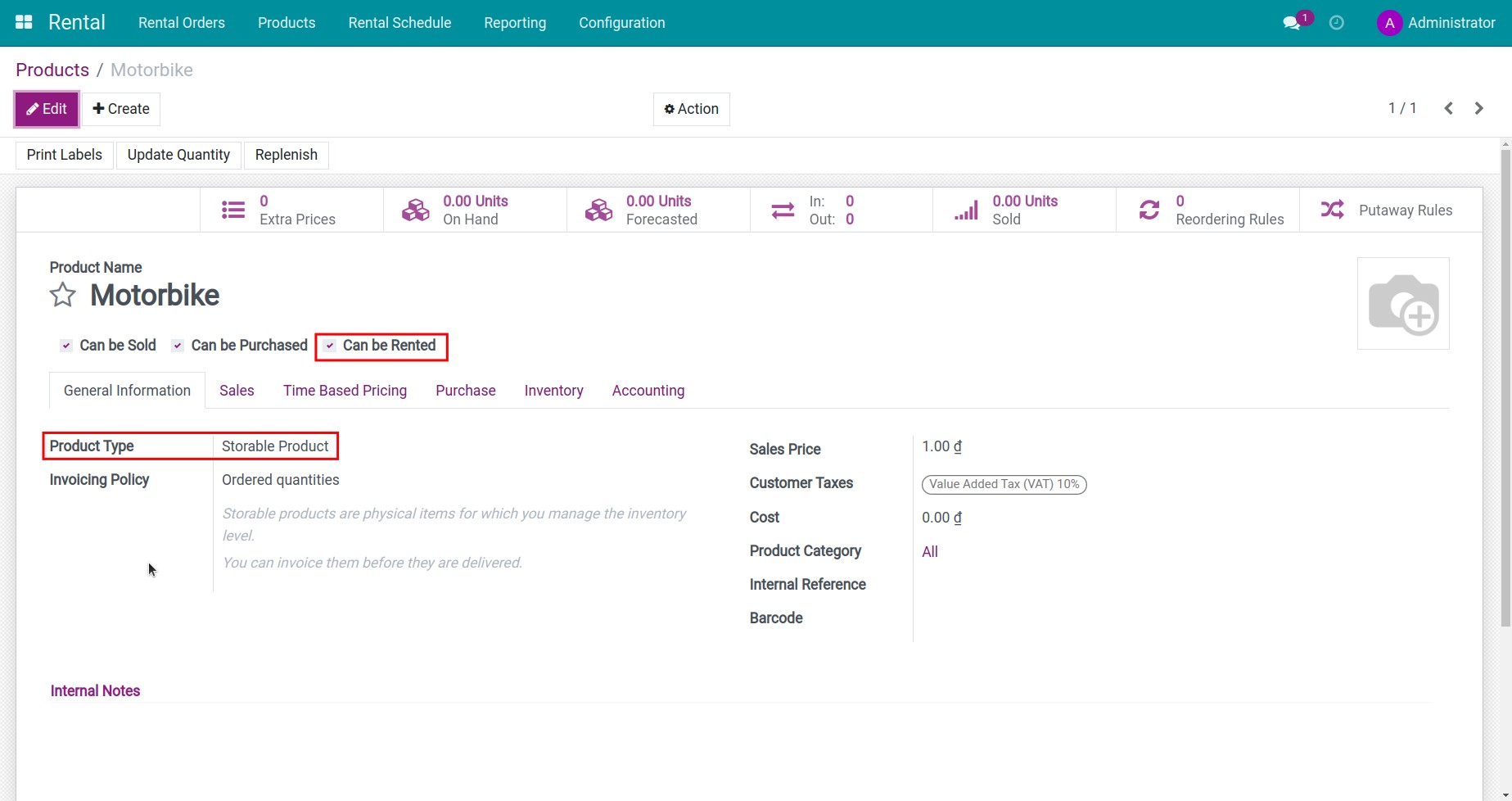Uncheck the Can be Purchased checkbox
This screenshot has height=801, width=1512.
[x=177, y=345]
